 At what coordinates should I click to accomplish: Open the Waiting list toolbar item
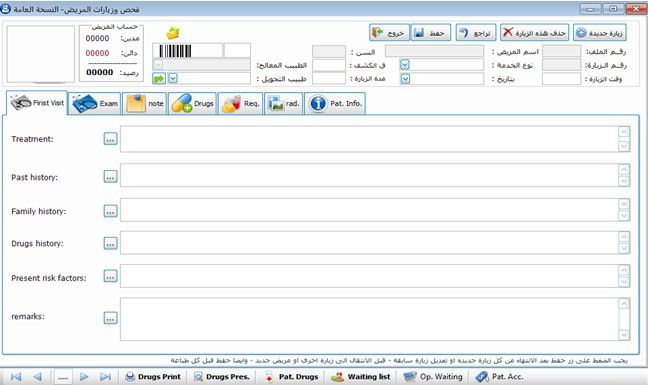pyautogui.click(x=361, y=376)
